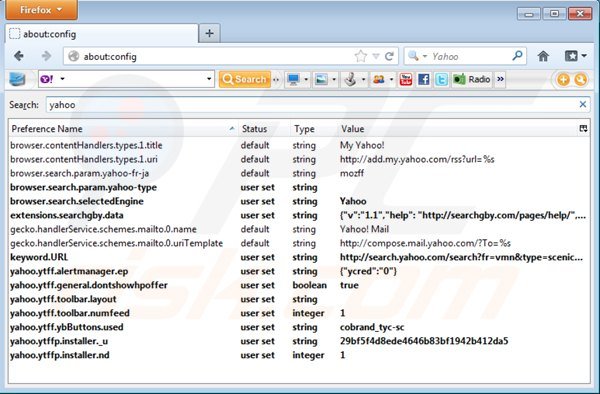
Task: Open the Facebook toolbar shortcut
Action: (423, 80)
